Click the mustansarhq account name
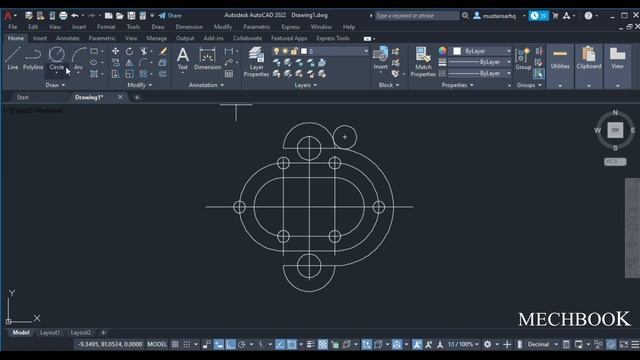 499,16
